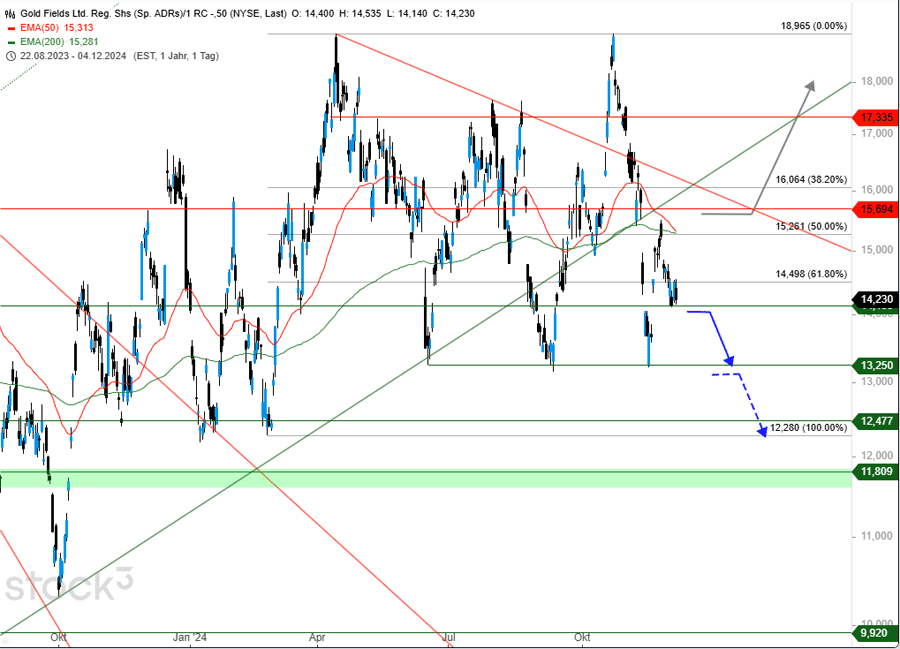Click the green 9,920 price tag

click(875, 633)
